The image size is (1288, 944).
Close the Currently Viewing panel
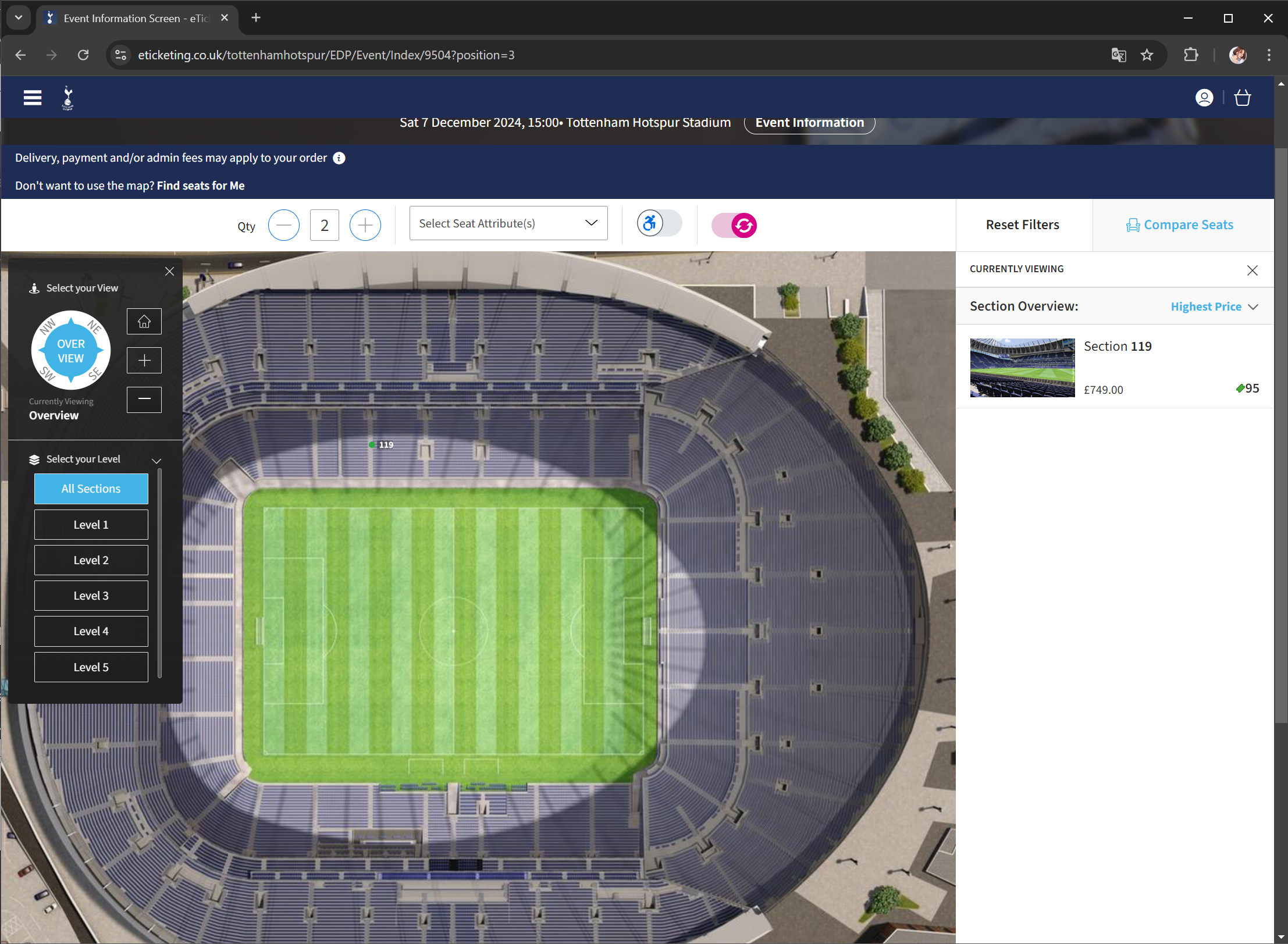point(1252,270)
